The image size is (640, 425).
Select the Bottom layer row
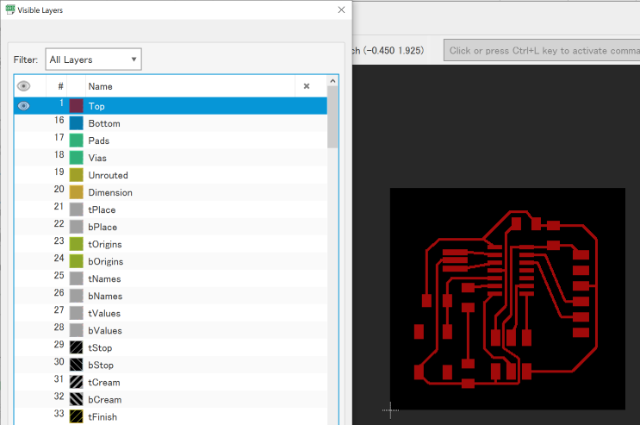(x=171, y=123)
